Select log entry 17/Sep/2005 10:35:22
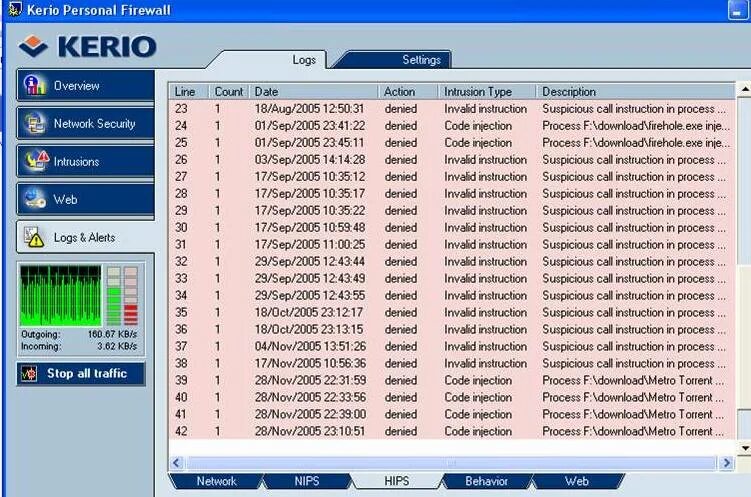Viewport: 751px width, 497px height. pos(452,211)
